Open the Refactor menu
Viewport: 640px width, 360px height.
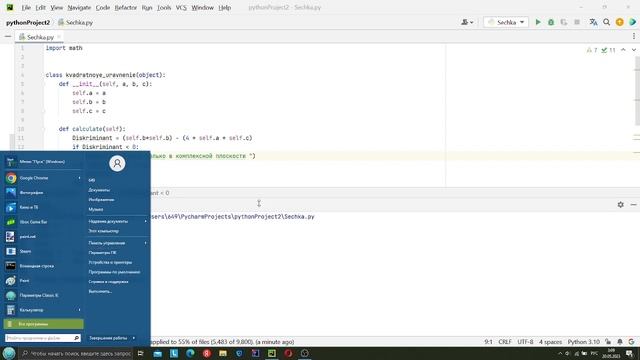[126, 7]
